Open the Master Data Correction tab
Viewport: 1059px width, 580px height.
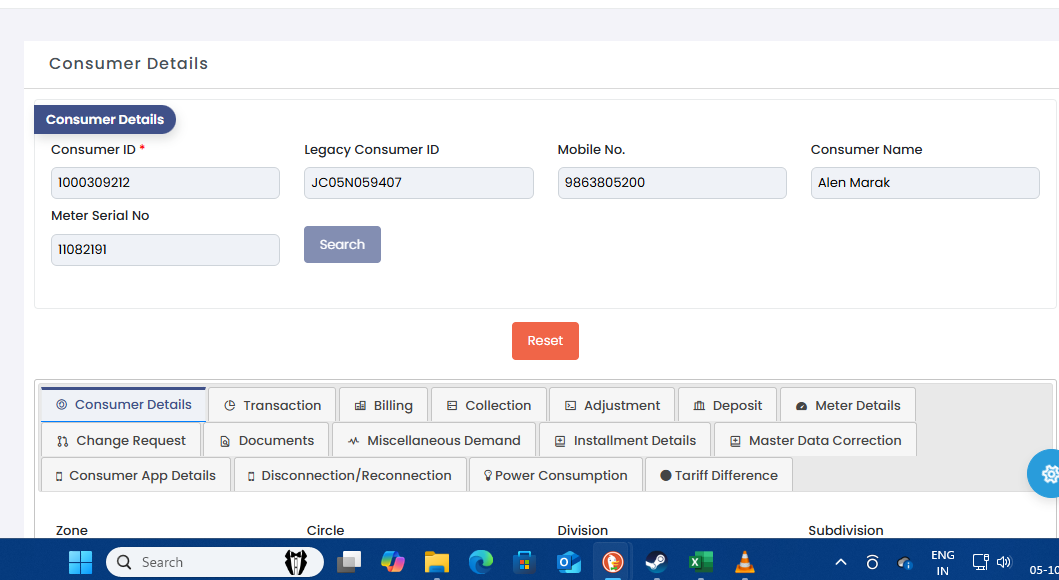click(x=815, y=440)
